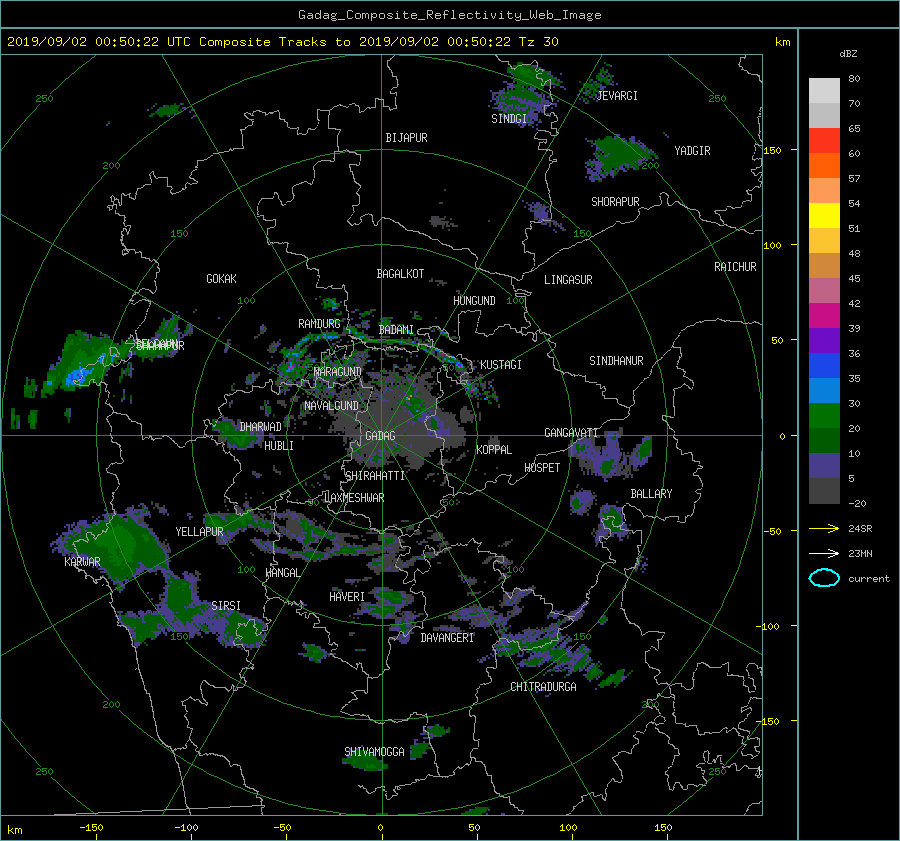The width and height of the screenshot is (900, 841).
Task: Click the SIRSI city label
Action: pyautogui.click(x=226, y=606)
